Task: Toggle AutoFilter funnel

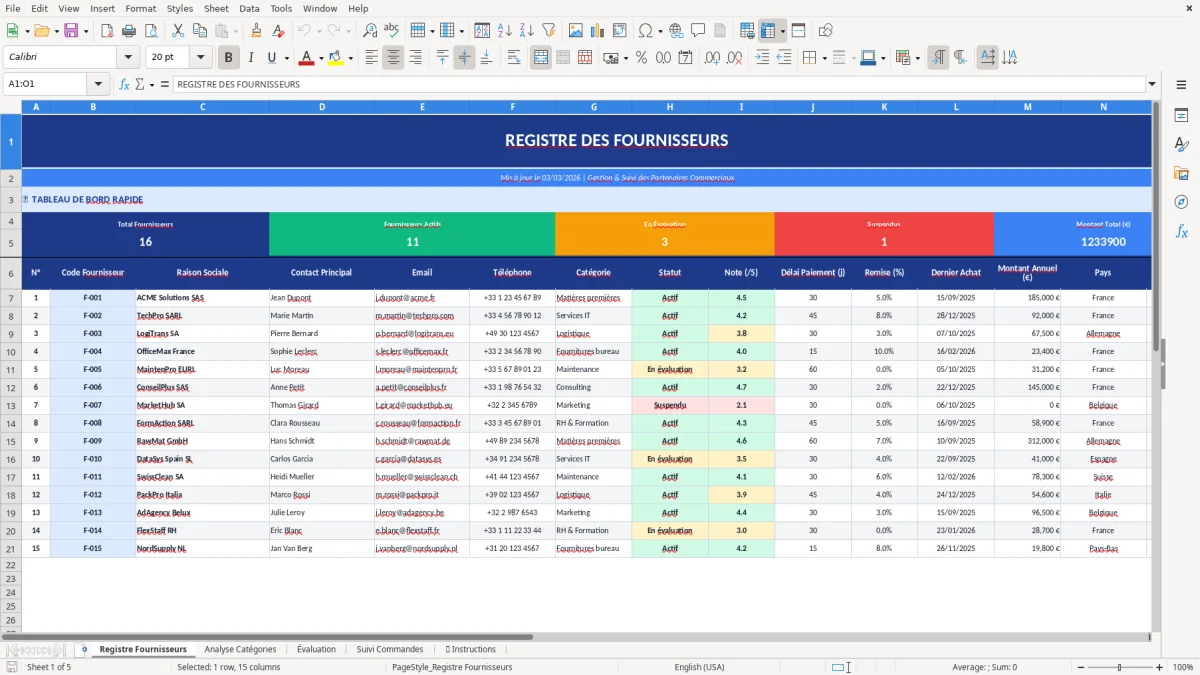Action: (x=548, y=31)
